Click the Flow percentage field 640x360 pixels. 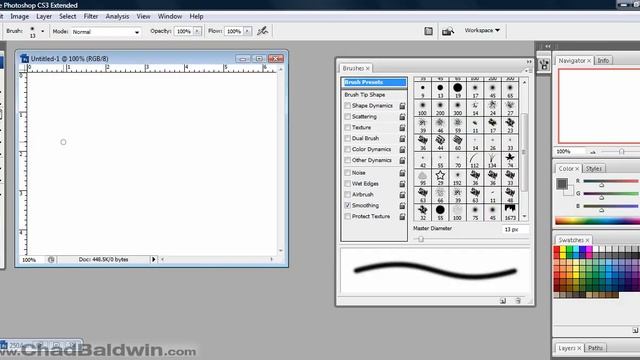point(234,31)
